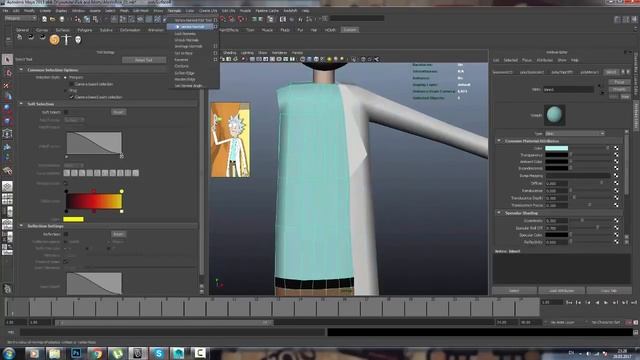Open Photoshop from the Windows taskbar
The width and height of the screenshot is (640, 360).
pos(76,353)
